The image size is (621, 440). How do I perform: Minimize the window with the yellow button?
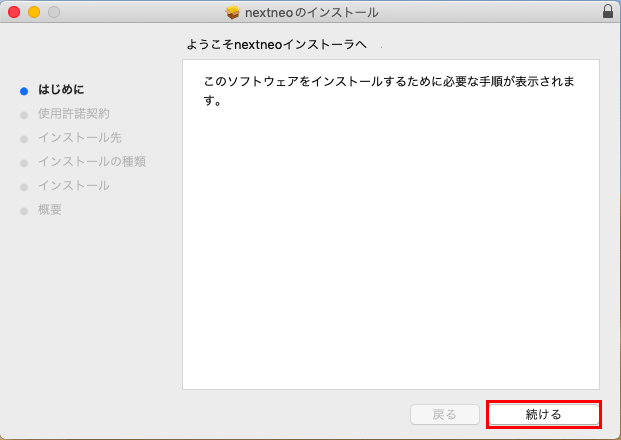click(33, 12)
